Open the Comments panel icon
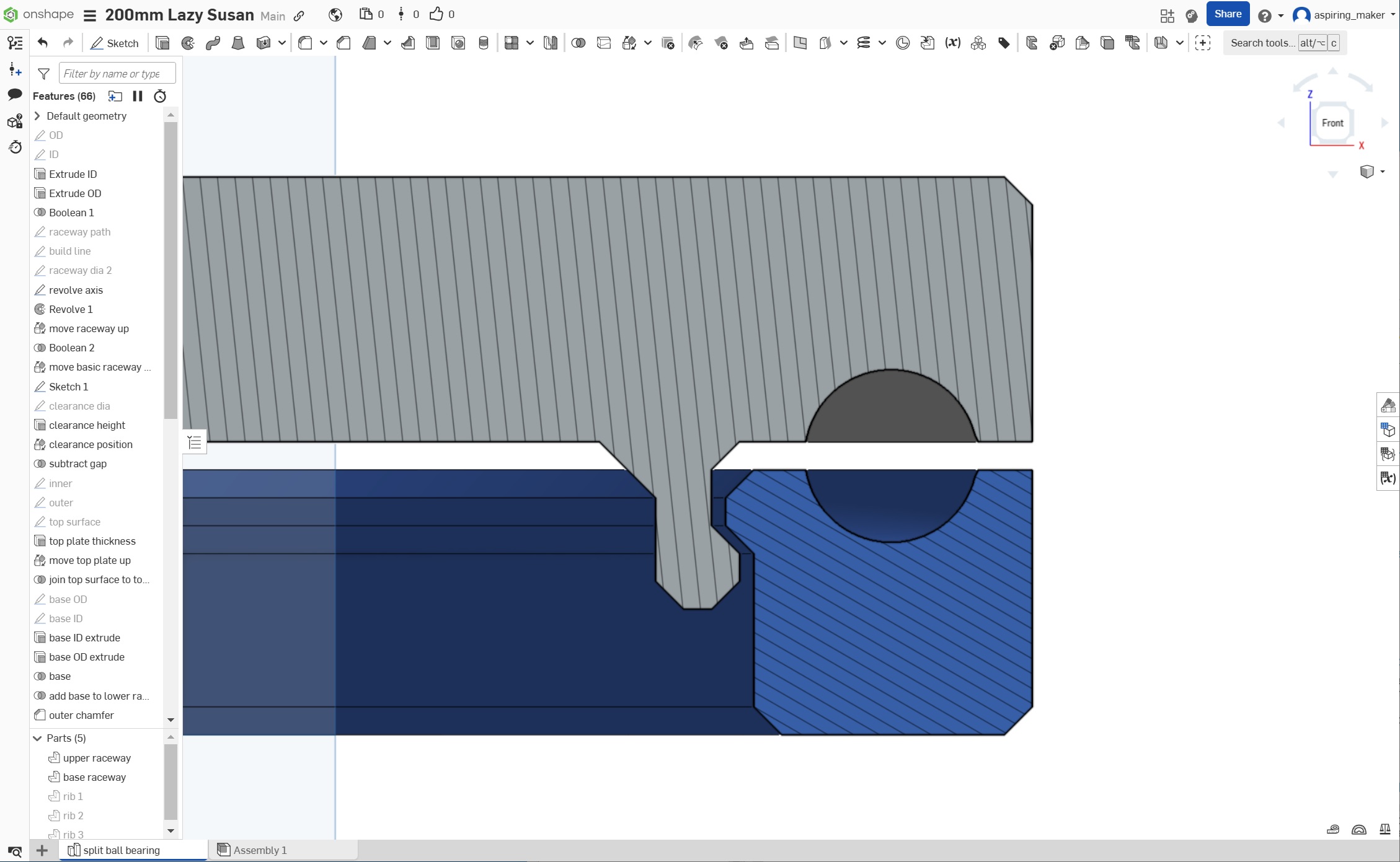1400x862 pixels. point(15,95)
